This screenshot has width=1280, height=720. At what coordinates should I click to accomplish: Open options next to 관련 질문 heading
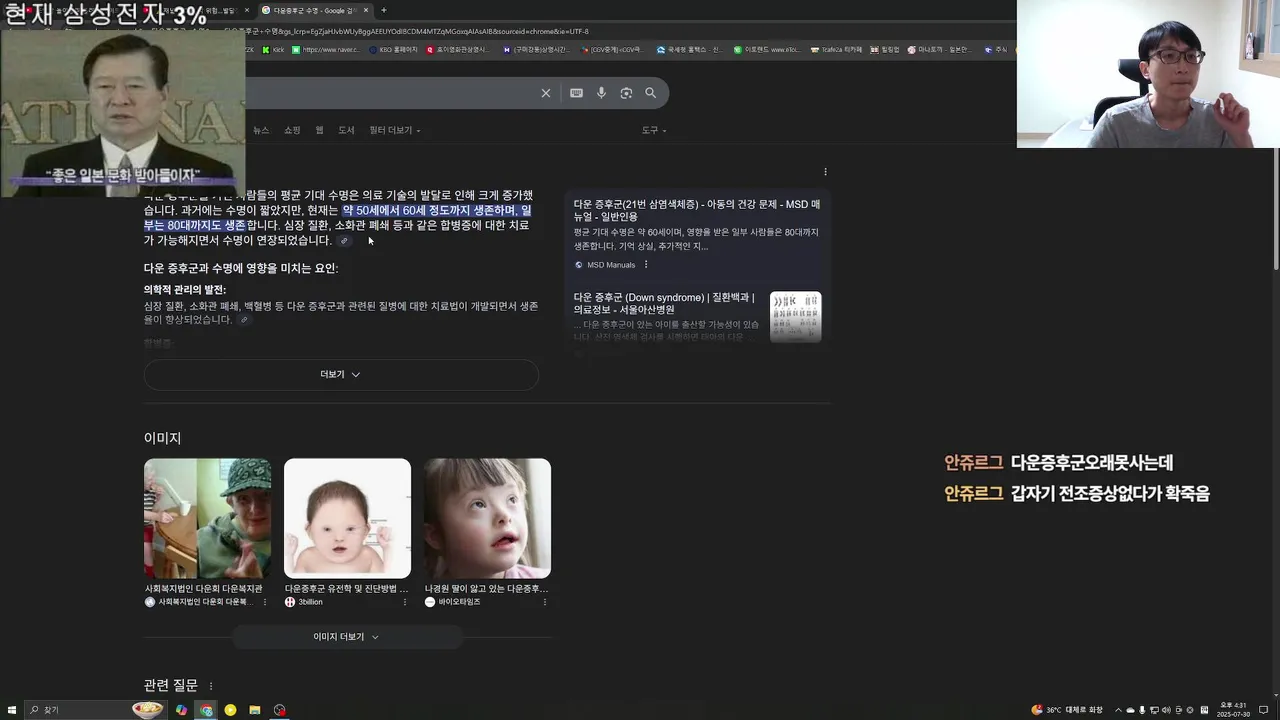coord(210,686)
